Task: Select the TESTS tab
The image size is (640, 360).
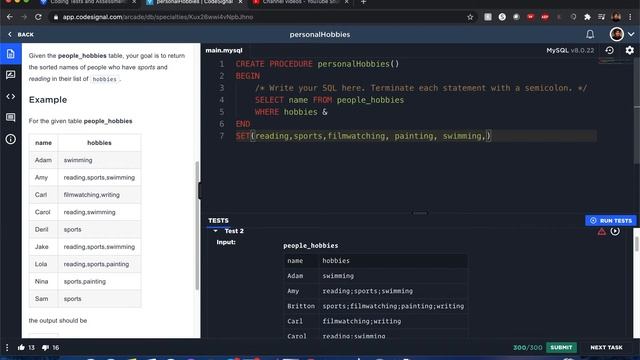Action: click(218, 220)
